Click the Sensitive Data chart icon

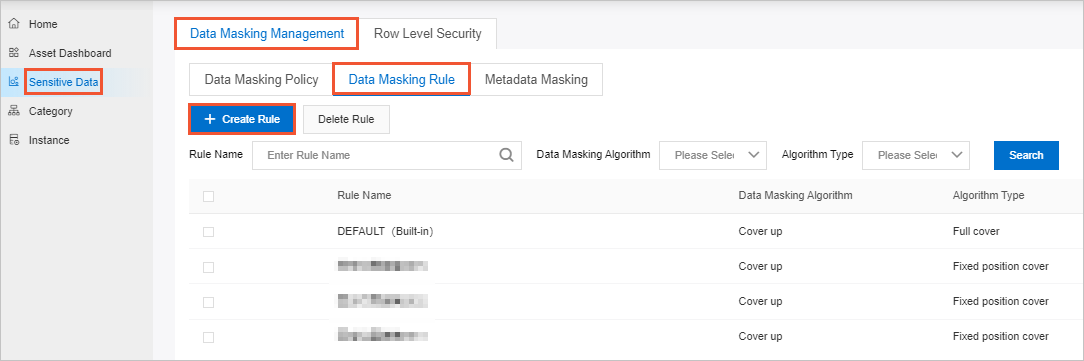coord(13,82)
